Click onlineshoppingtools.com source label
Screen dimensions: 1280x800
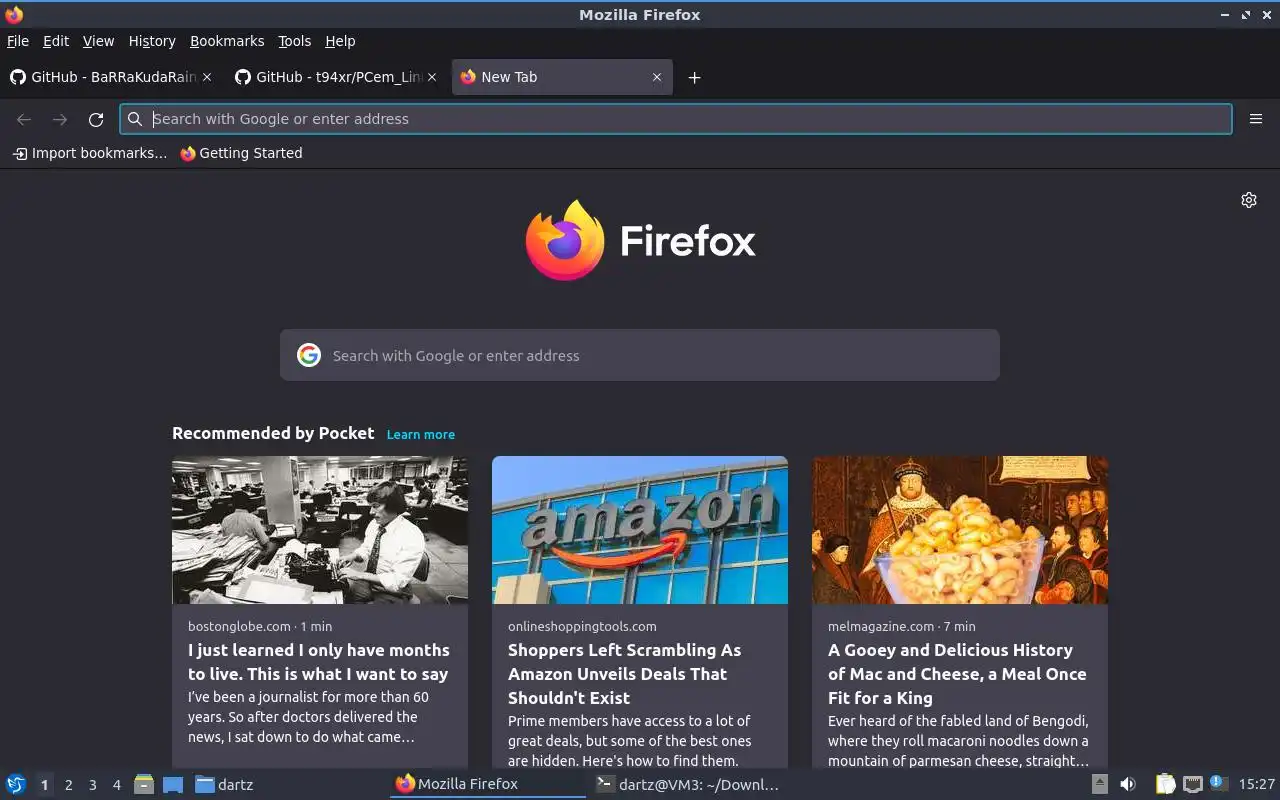pyautogui.click(x=582, y=626)
